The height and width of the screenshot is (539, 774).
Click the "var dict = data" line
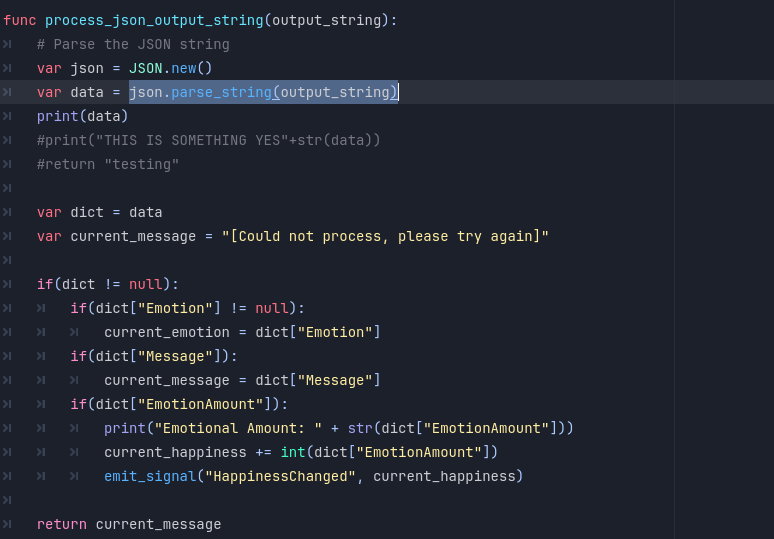[99, 212]
